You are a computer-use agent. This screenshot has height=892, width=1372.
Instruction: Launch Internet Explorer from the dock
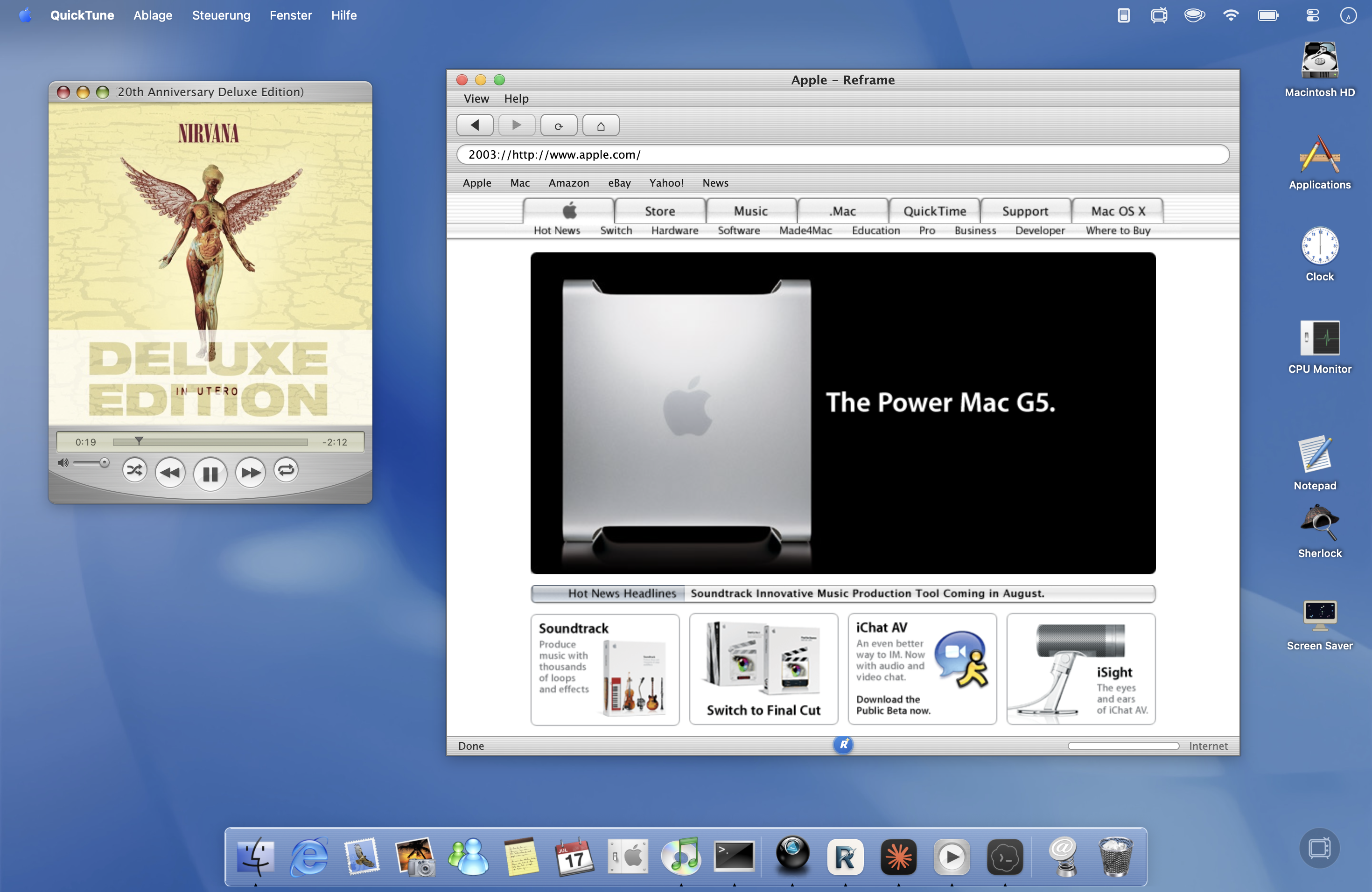tap(309, 856)
